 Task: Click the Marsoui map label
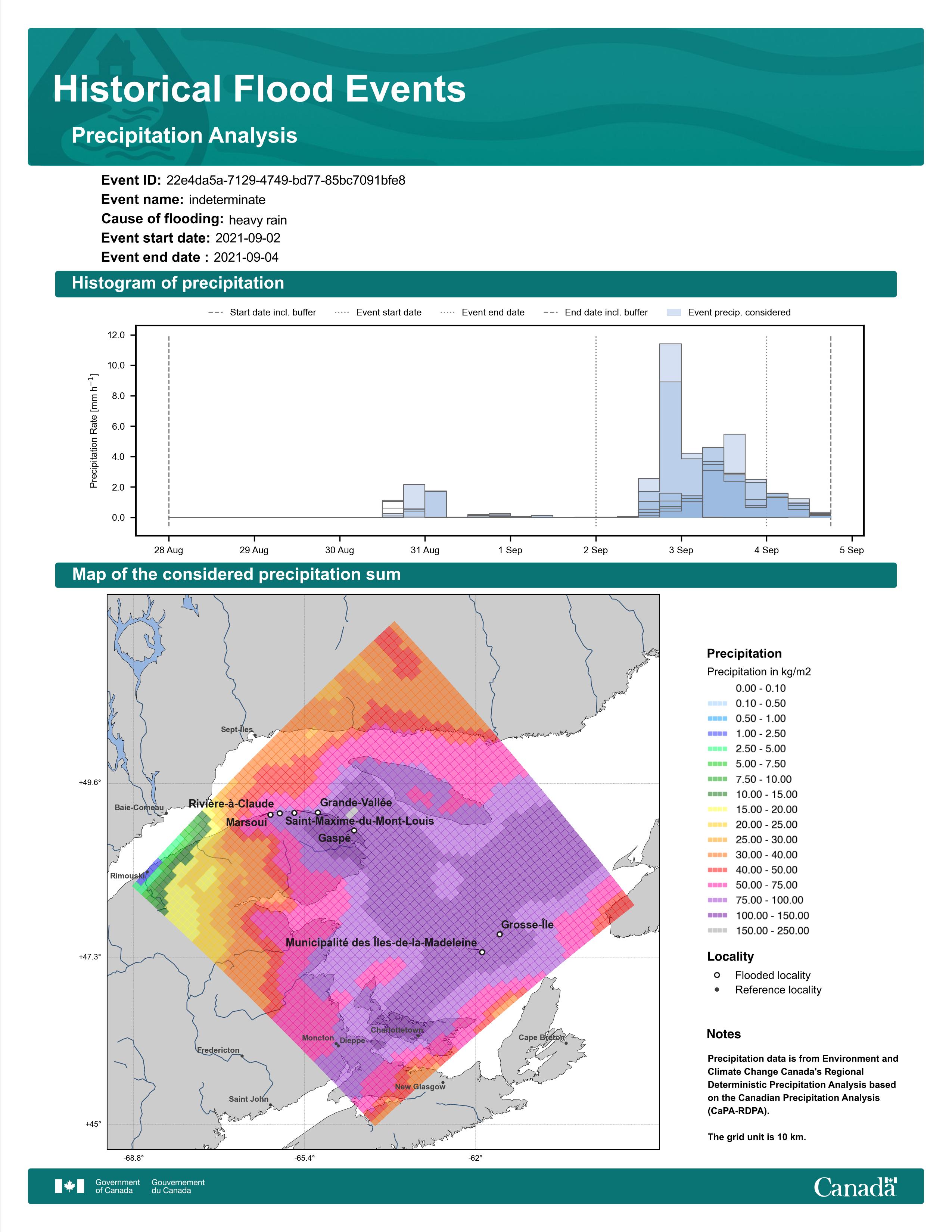click(246, 822)
